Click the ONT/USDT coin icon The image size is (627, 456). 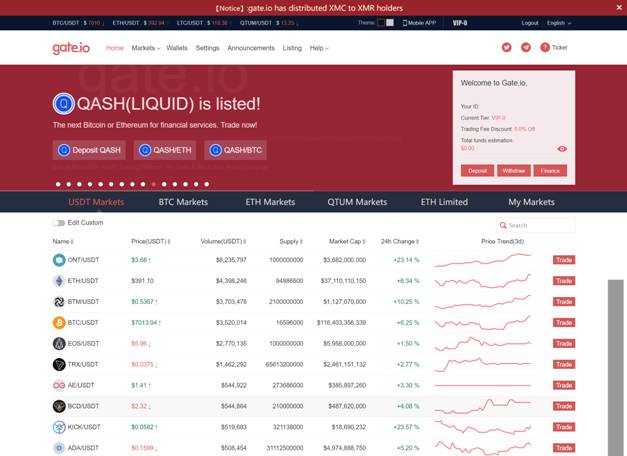pos(59,260)
